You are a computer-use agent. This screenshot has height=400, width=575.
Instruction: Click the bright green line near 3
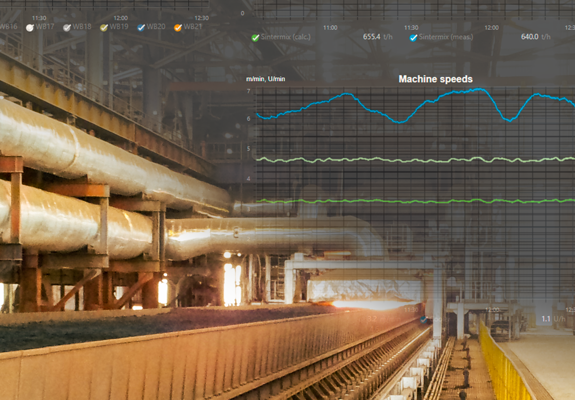(x=414, y=201)
